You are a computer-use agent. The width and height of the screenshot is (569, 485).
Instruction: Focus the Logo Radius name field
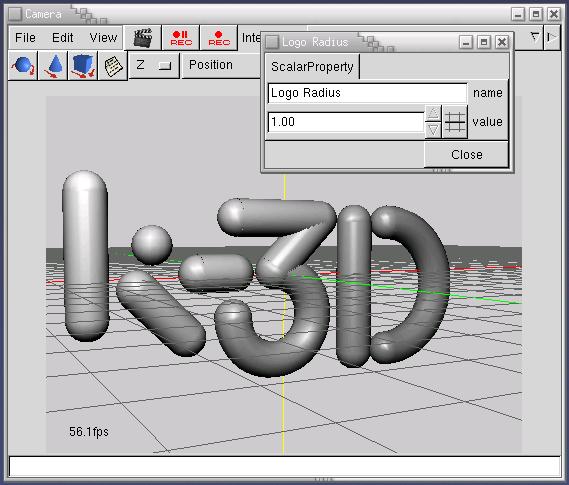tap(367, 93)
